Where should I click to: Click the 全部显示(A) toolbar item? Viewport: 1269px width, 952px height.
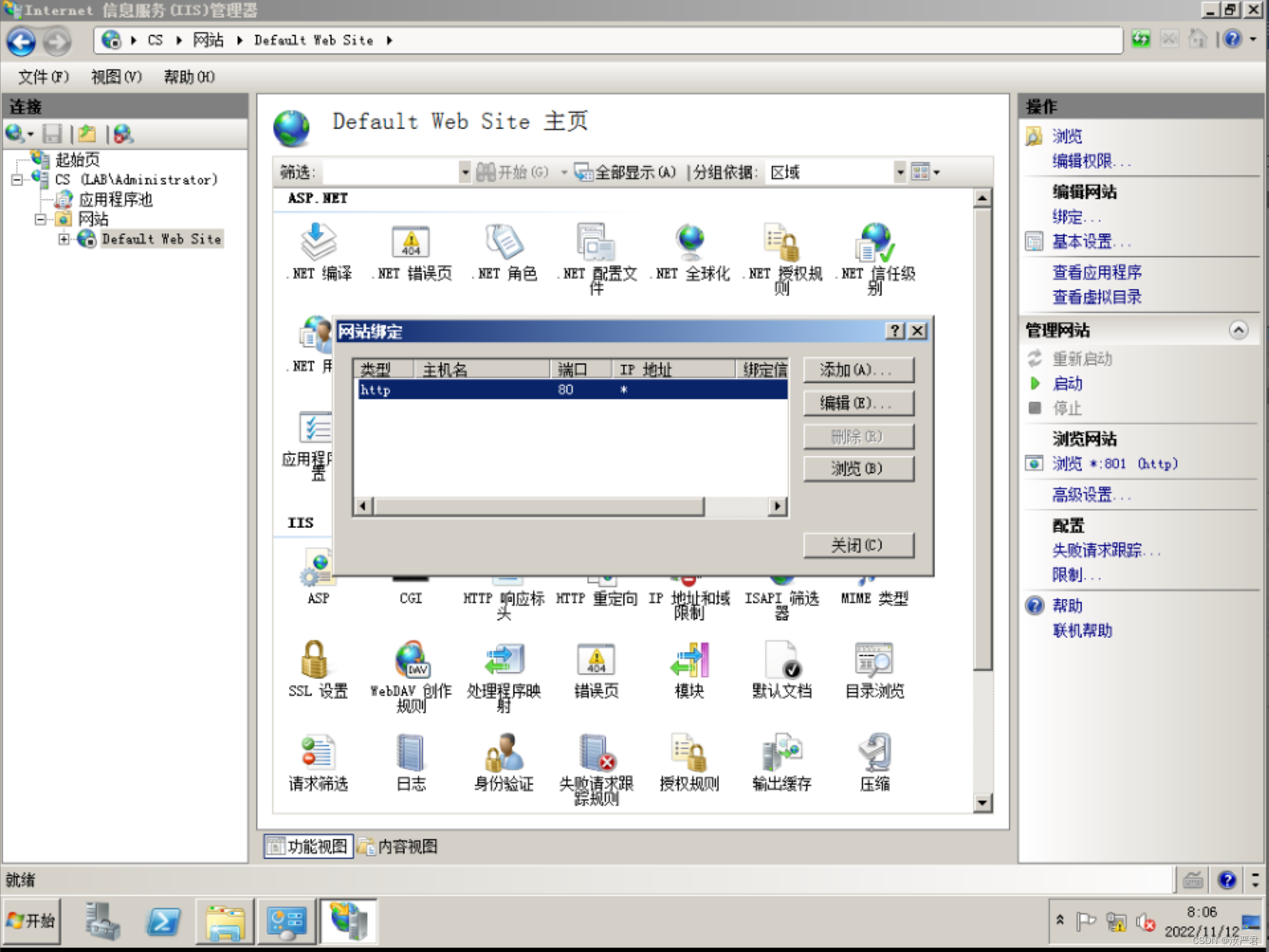click(x=626, y=172)
